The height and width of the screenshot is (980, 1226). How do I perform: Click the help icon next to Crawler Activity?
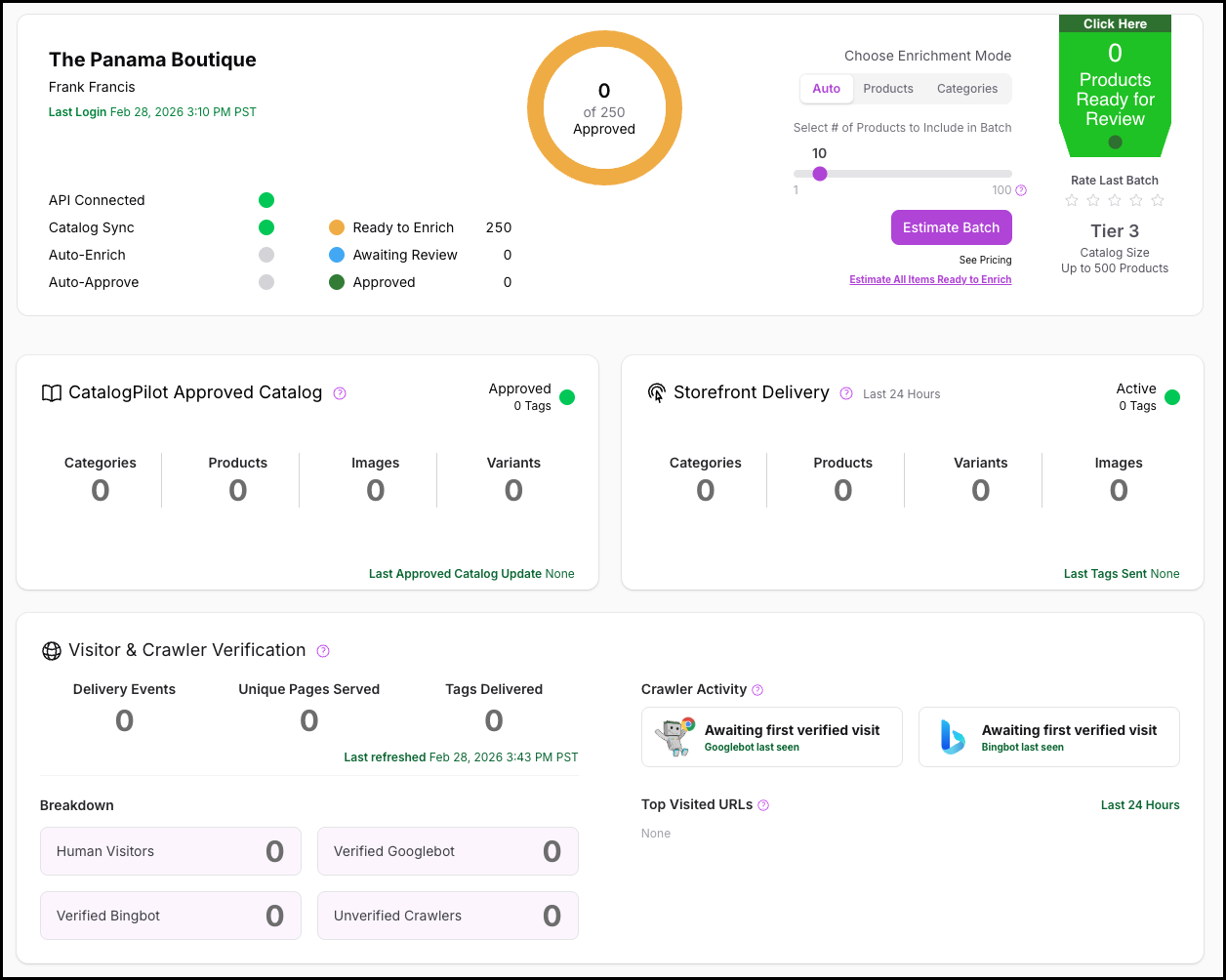[x=757, y=690]
